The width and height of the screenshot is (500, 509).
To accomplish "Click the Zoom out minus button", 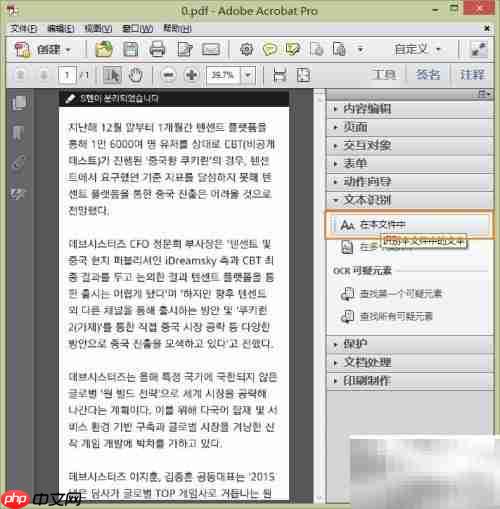I will coord(169,75).
